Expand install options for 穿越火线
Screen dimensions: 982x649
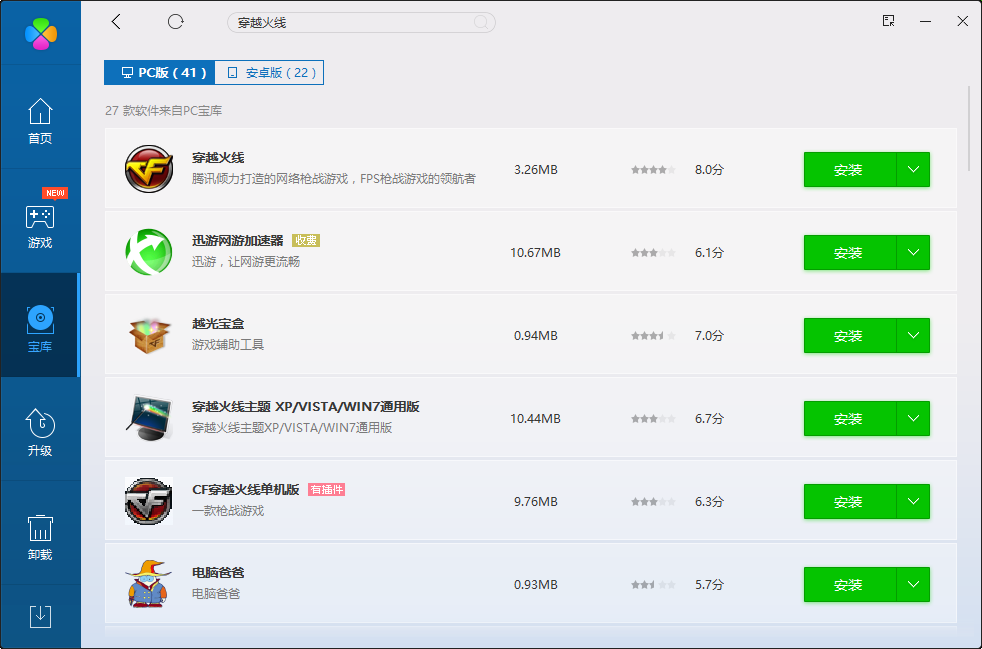click(x=913, y=169)
